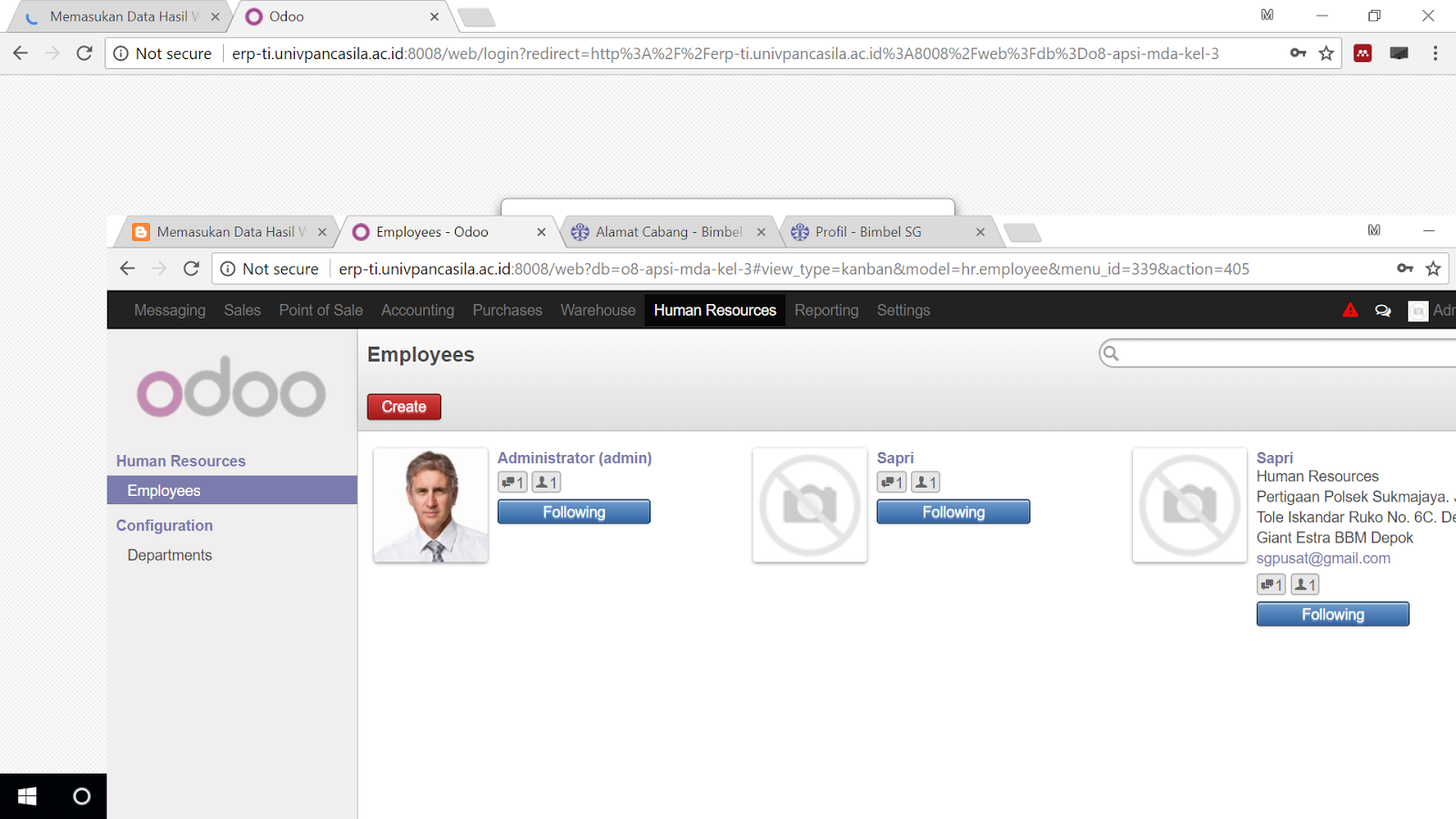Screen dimensions: 1456x819
Task: Click the saved-password key icon in outer address bar
Action: point(1299,53)
